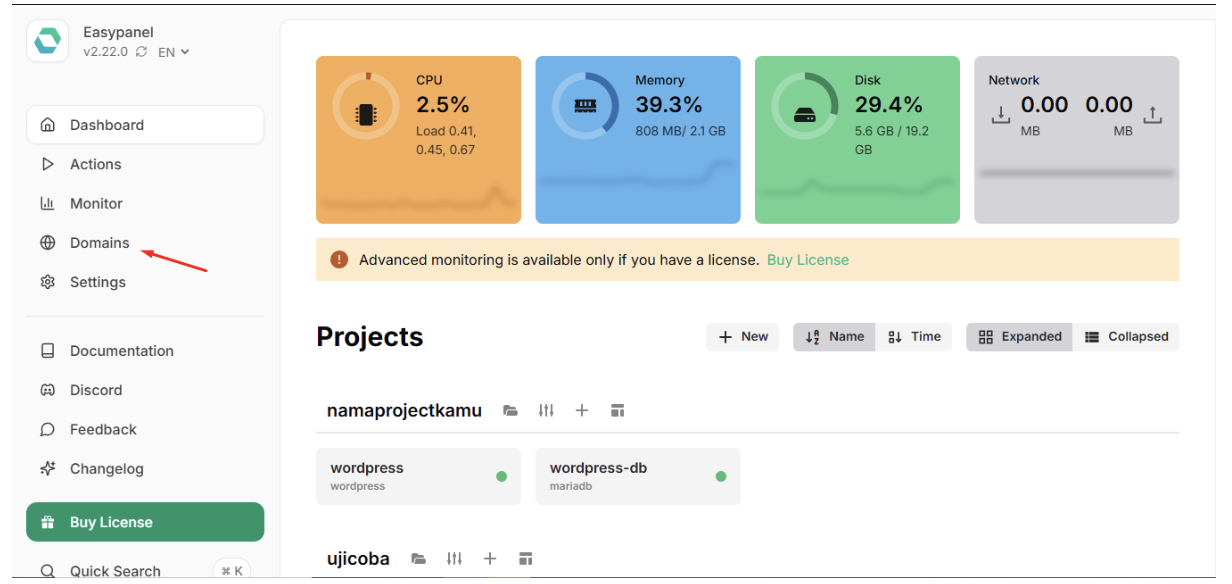Open the wordpress service card

[x=418, y=476]
